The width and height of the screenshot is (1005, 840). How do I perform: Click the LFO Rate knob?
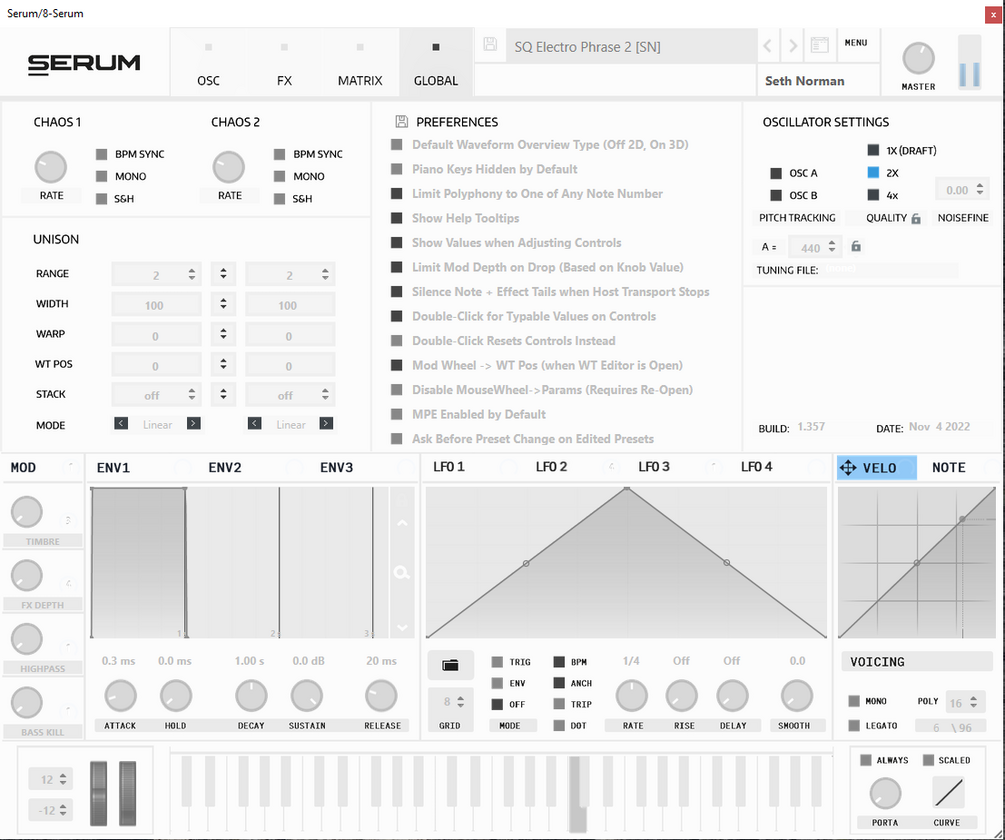[632, 696]
